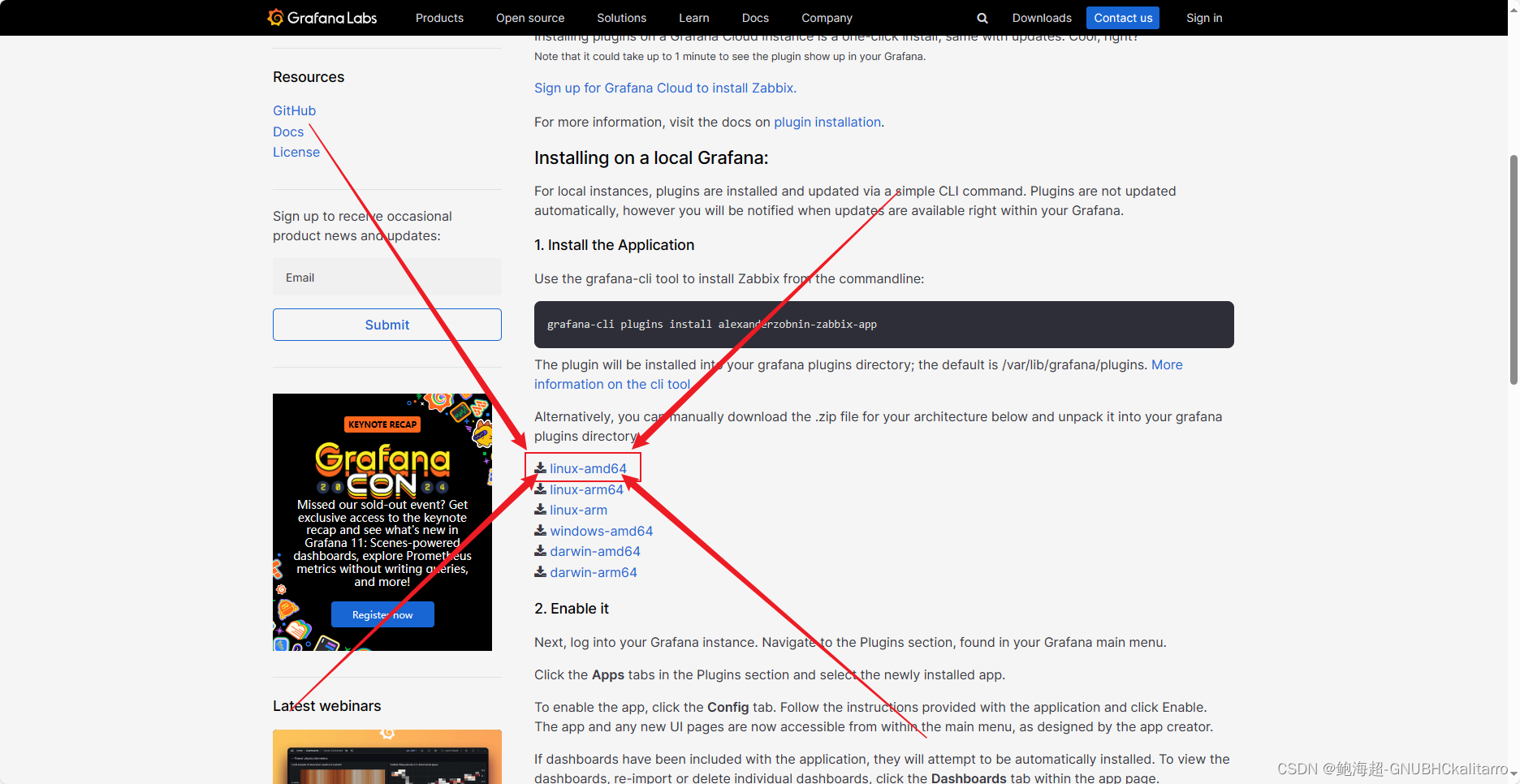Go to Downloads in the navbar

coord(1042,18)
